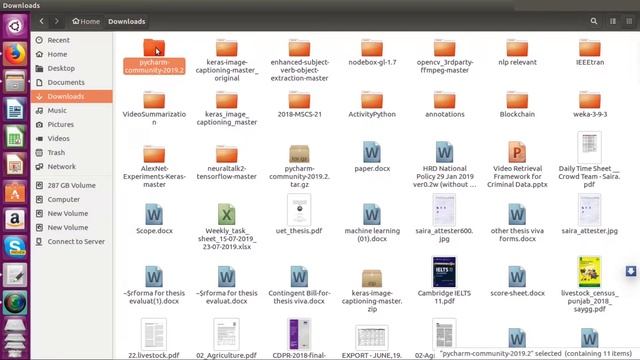Select nodebox-gl-1.7 folder
Screen dimensions: 640x360
tap(372, 52)
